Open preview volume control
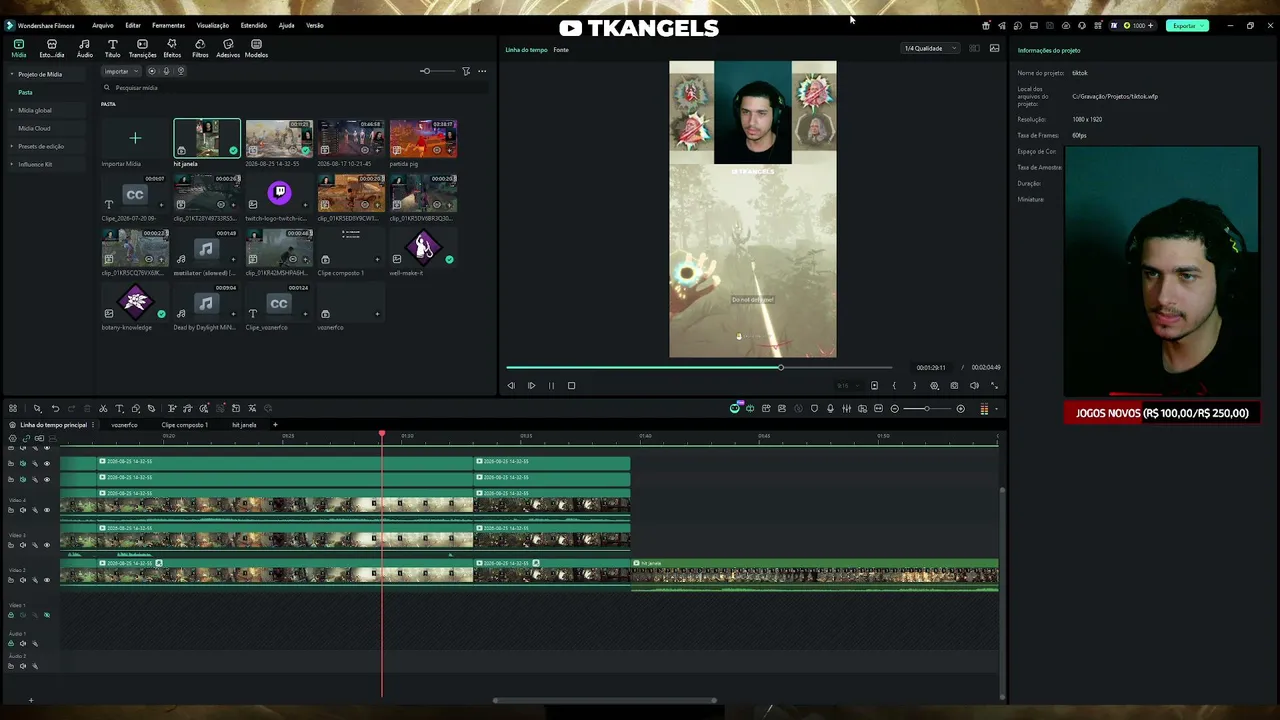 (974, 385)
